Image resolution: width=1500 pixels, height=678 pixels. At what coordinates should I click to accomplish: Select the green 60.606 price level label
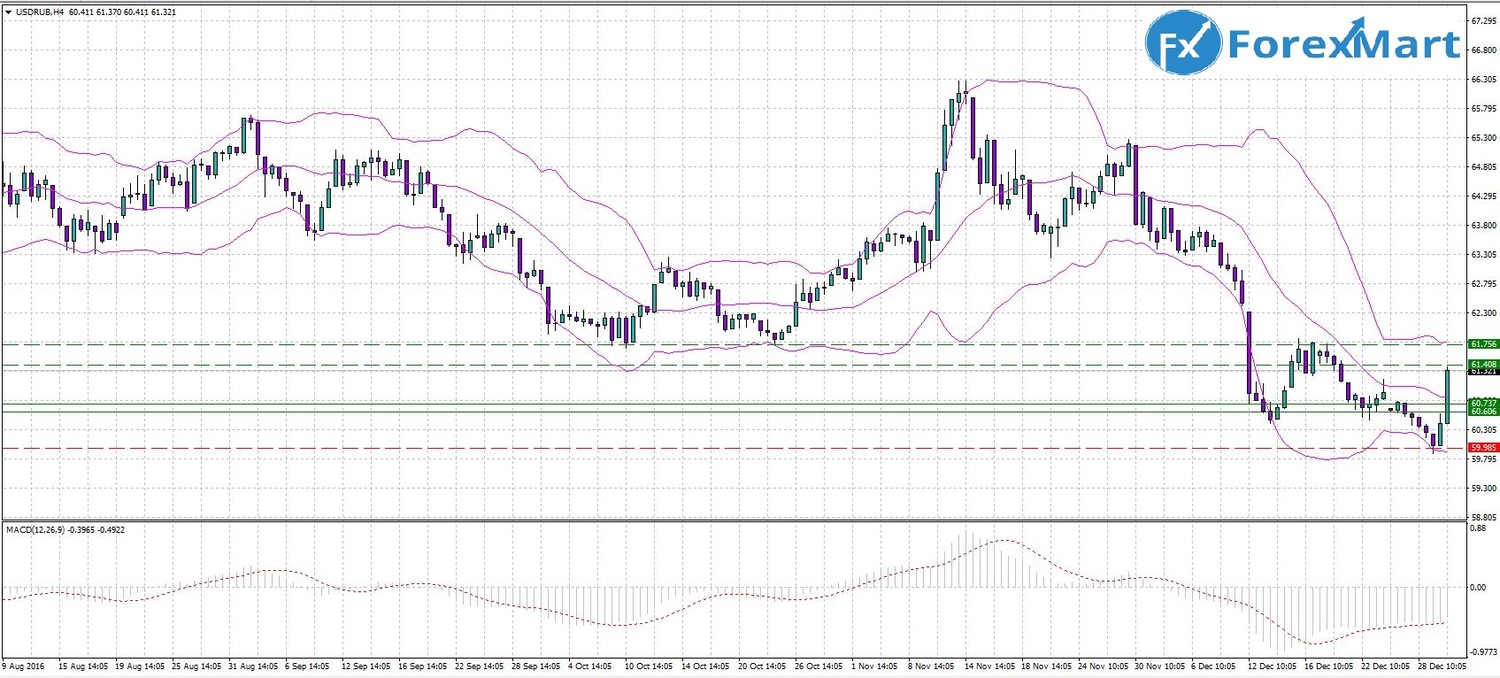tap(1482, 411)
